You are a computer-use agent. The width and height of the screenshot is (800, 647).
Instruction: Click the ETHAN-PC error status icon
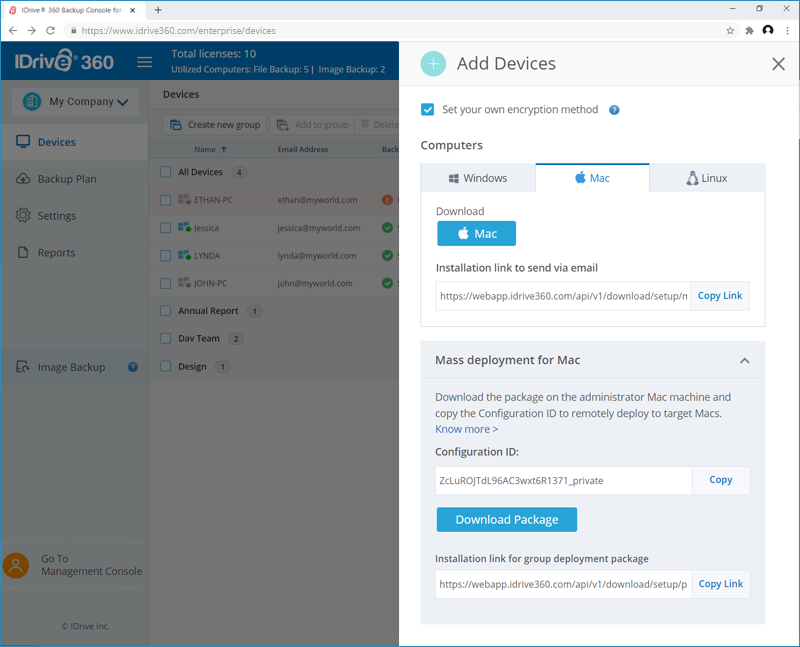pyautogui.click(x=387, y=200)
